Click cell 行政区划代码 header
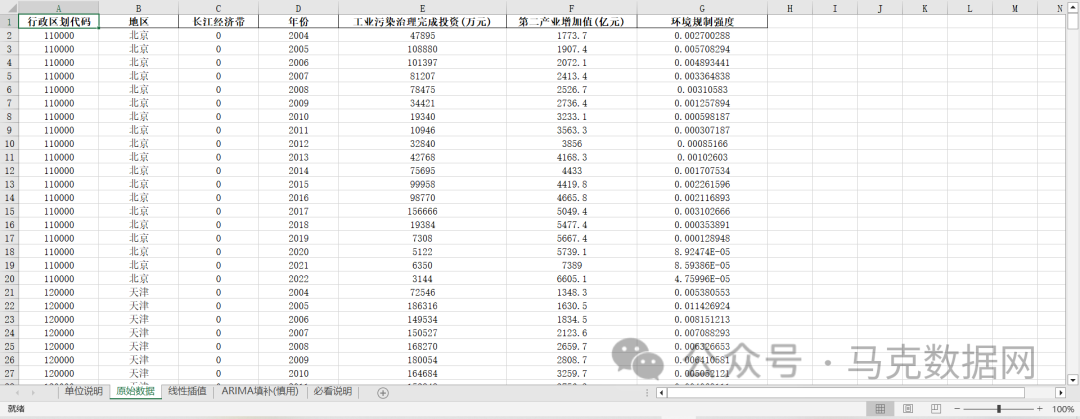Viewport: 1080px width, 419px height. click(58, 21)
